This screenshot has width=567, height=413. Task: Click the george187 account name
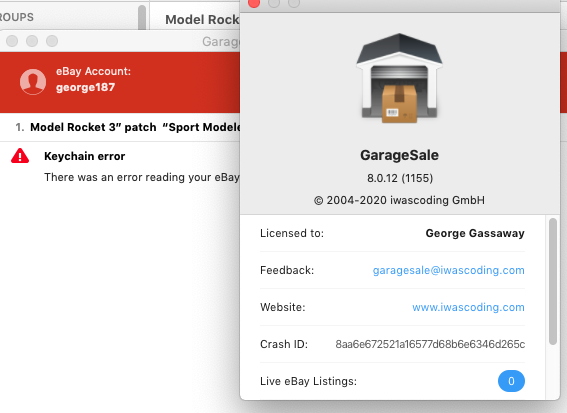click(85, 87)
